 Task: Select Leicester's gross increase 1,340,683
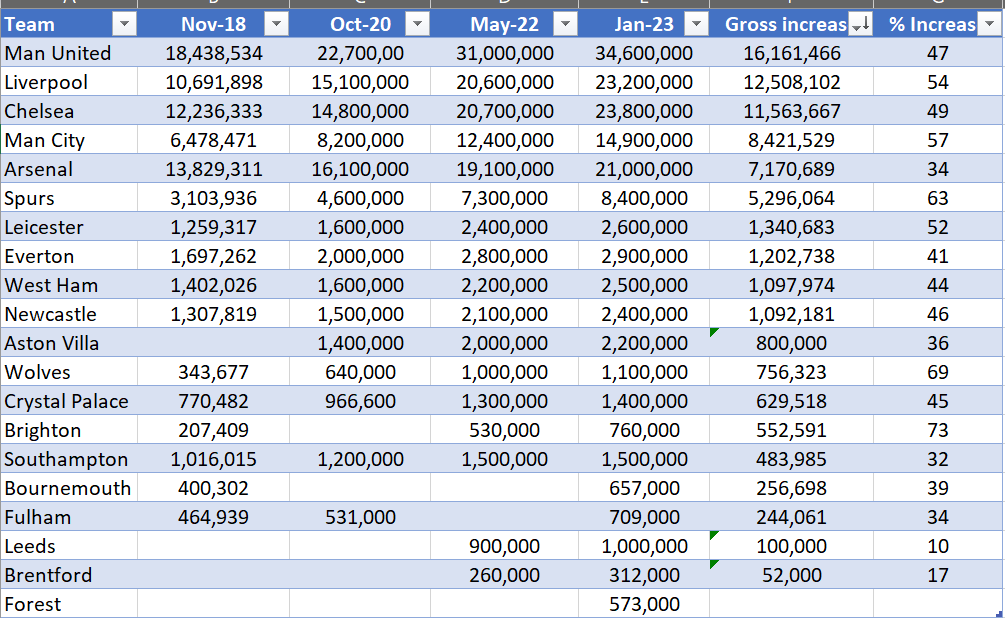click(x=792, y=227)
